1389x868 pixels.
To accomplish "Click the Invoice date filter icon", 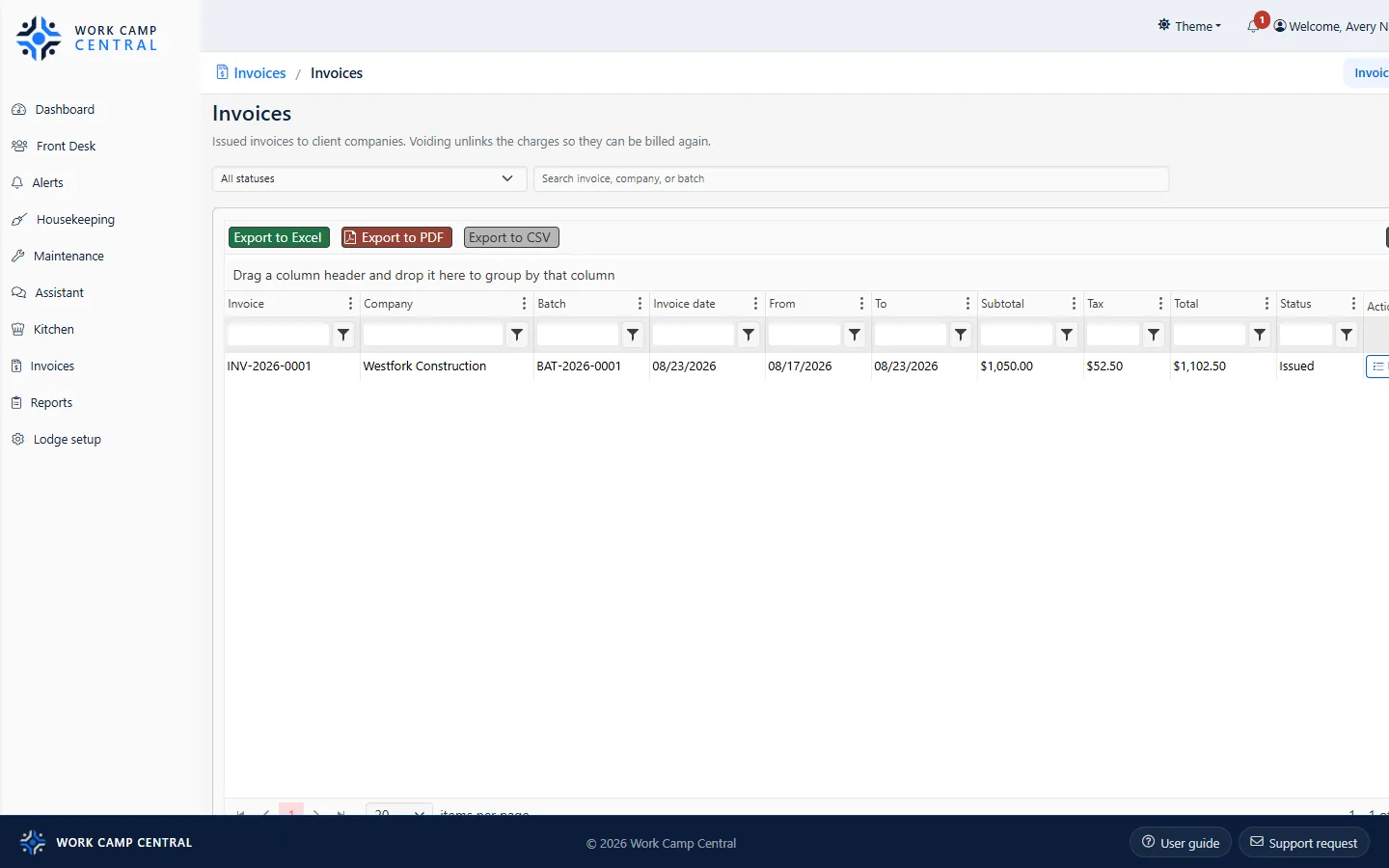I will (749, 335).
